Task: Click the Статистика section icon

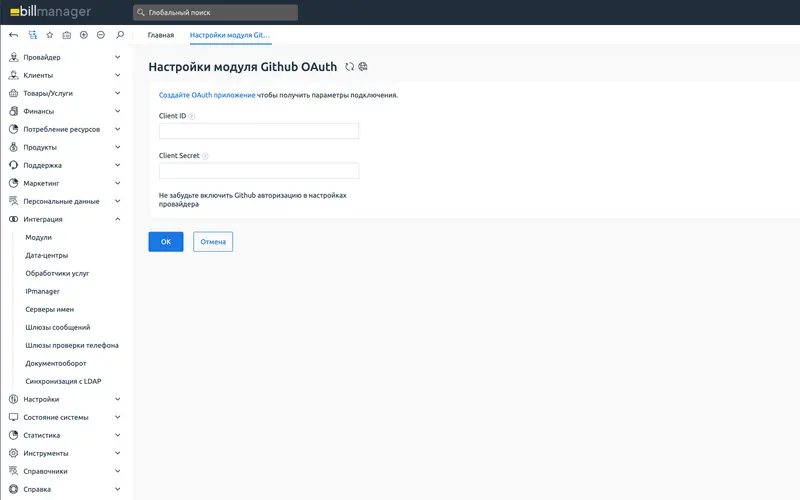Action: [14, 435]
